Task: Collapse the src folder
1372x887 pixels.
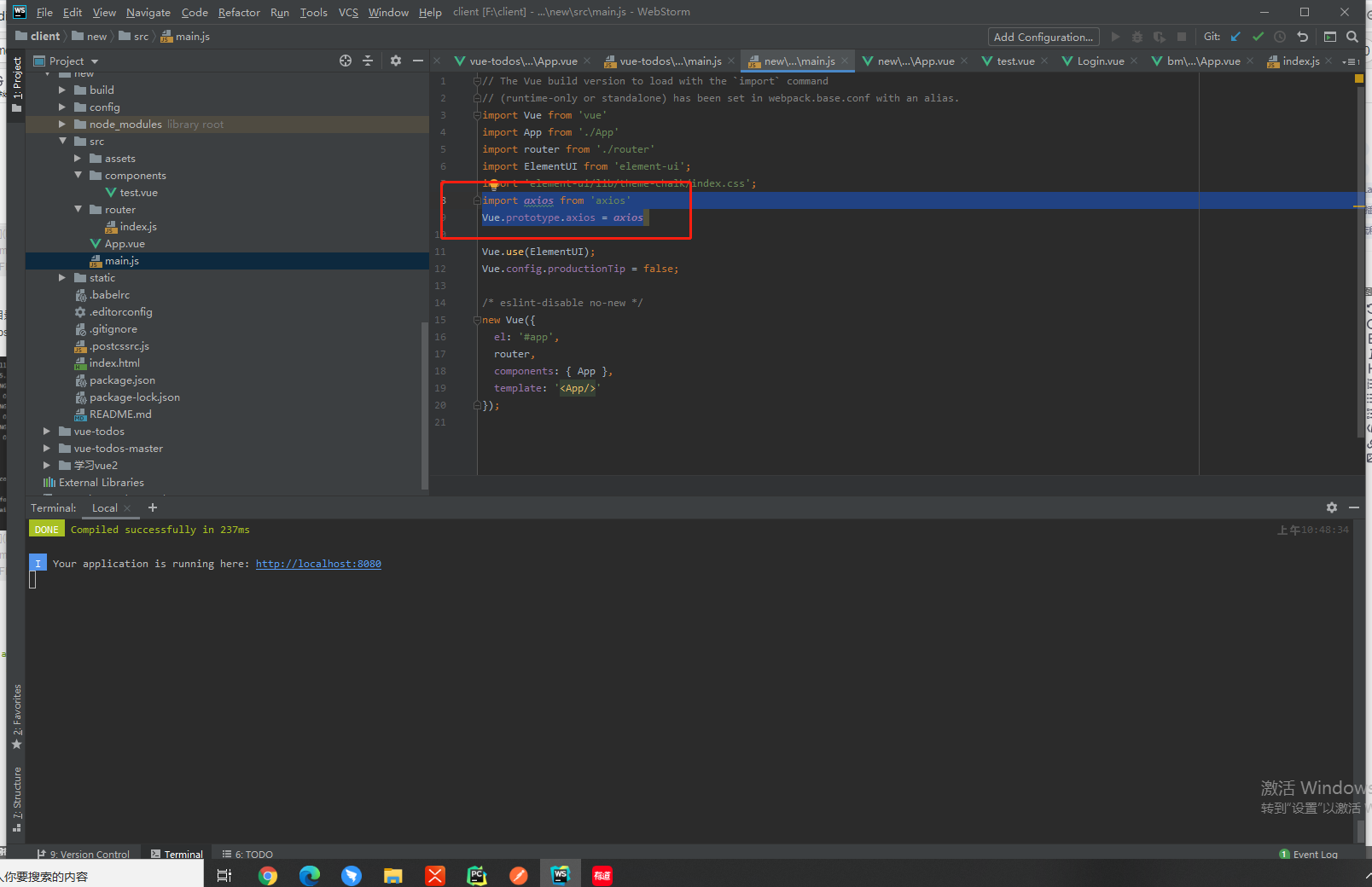Action: [x=61, y=141]
